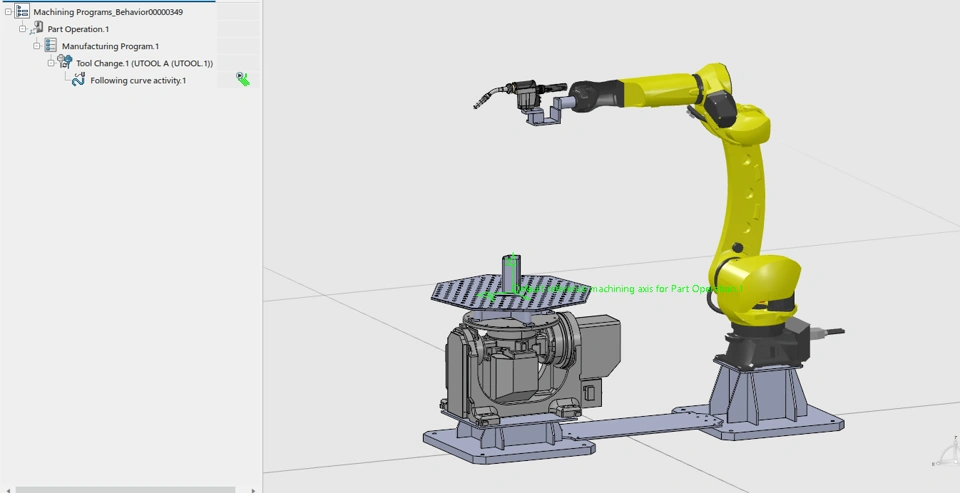Click the green reference machining axis label
Image resolution: width=960 pixels, height=493 pixels.
tap(628, 288)
